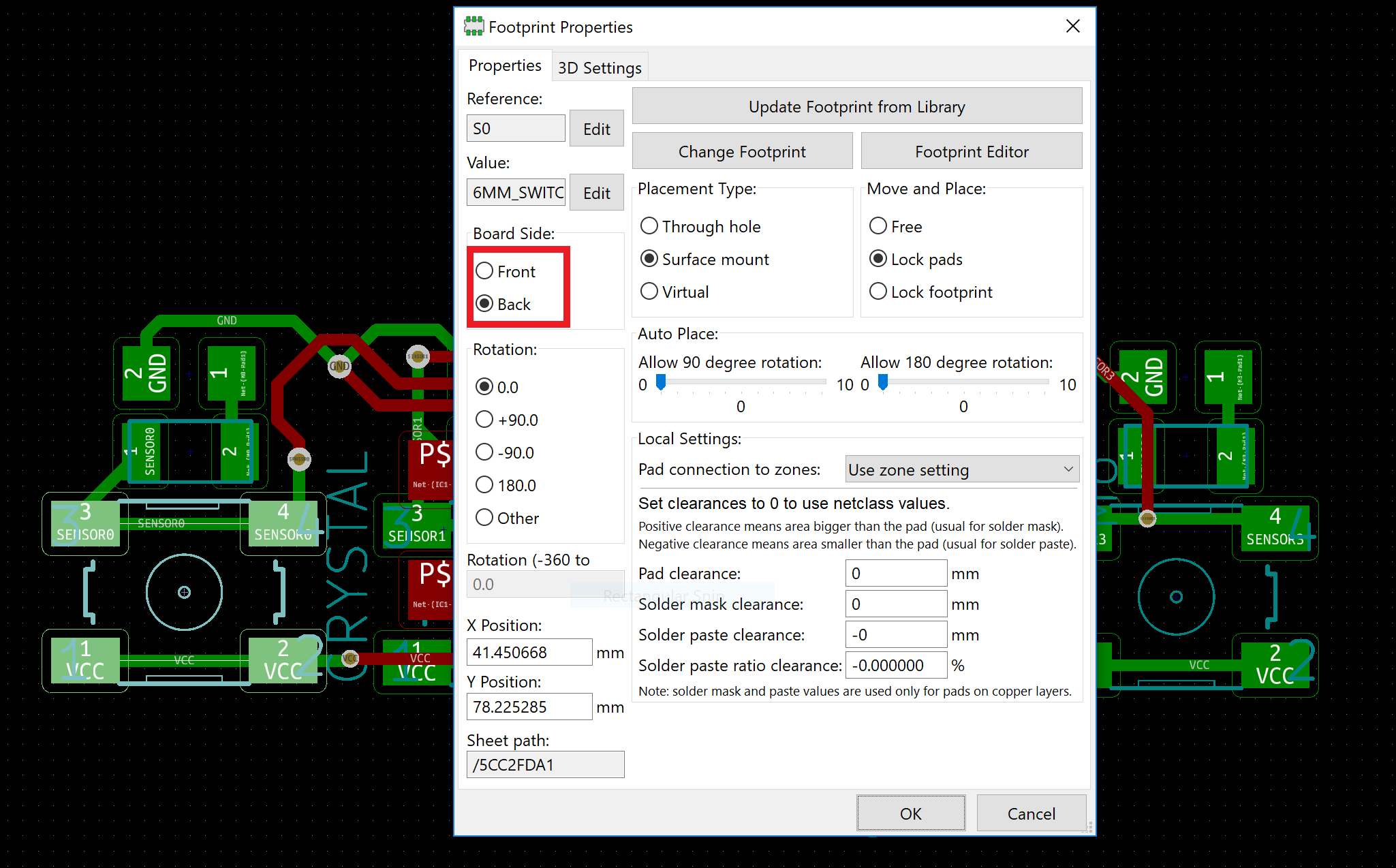Select the Other rotation option

click(485, 518)
